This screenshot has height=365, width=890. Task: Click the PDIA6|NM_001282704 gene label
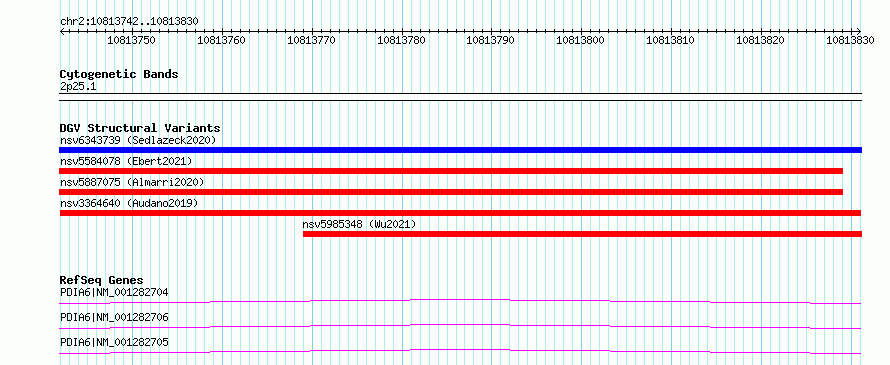pyautogui.click(x=114, y=292)
